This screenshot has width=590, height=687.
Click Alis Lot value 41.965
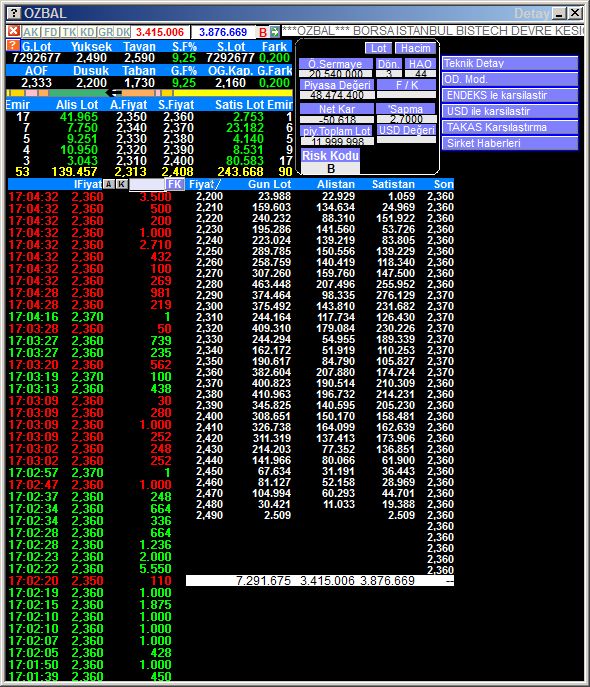click(79, 117)
